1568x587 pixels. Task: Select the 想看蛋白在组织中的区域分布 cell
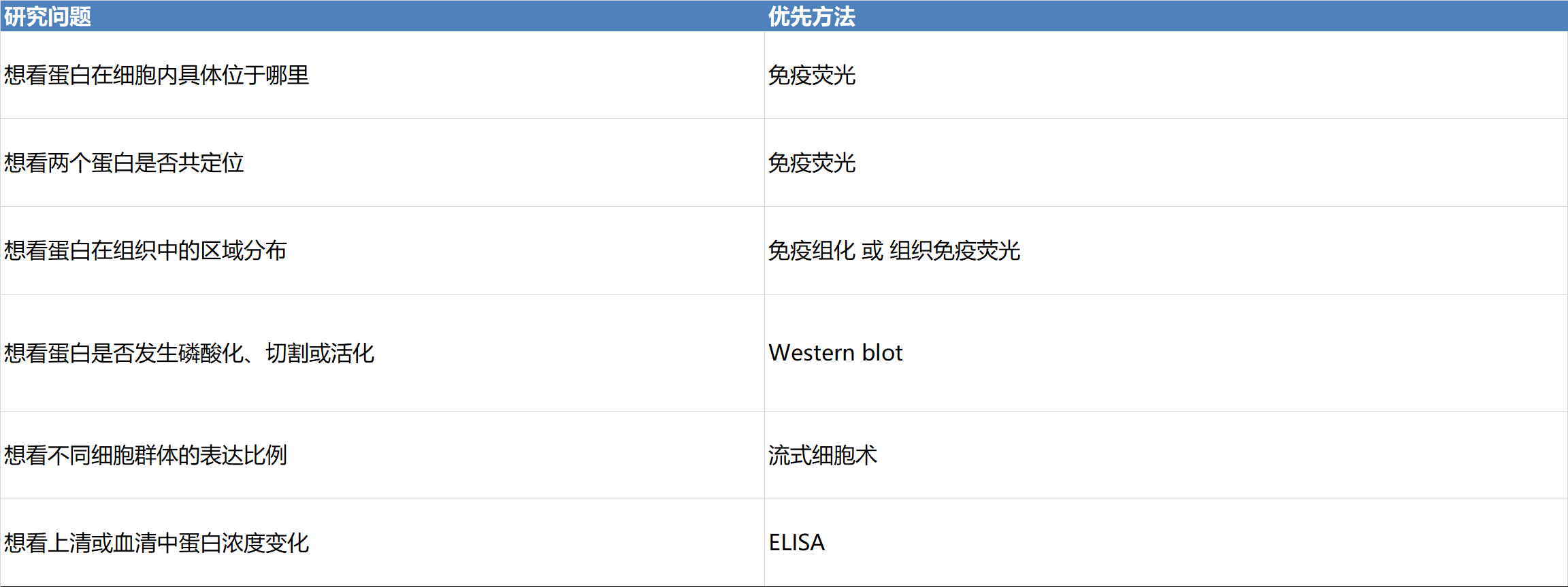tap(145, 250)
